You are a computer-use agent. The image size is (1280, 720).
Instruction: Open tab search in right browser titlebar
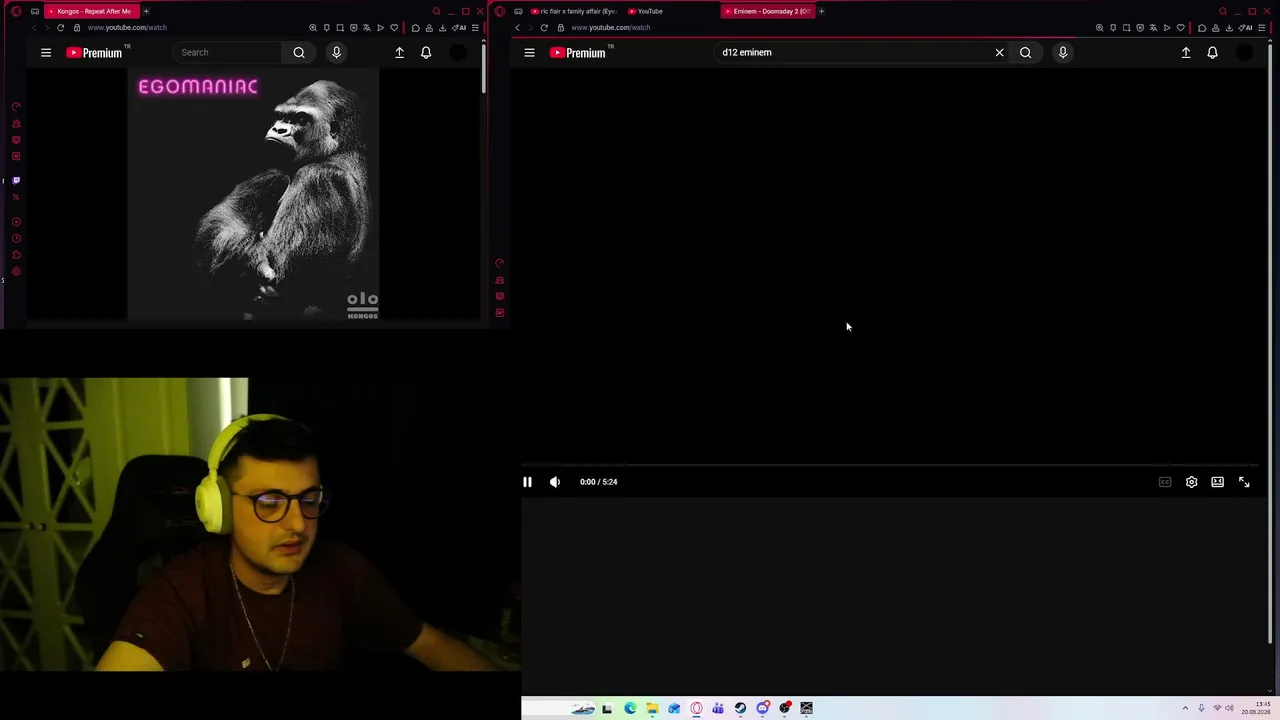[x=1222, y=11]
